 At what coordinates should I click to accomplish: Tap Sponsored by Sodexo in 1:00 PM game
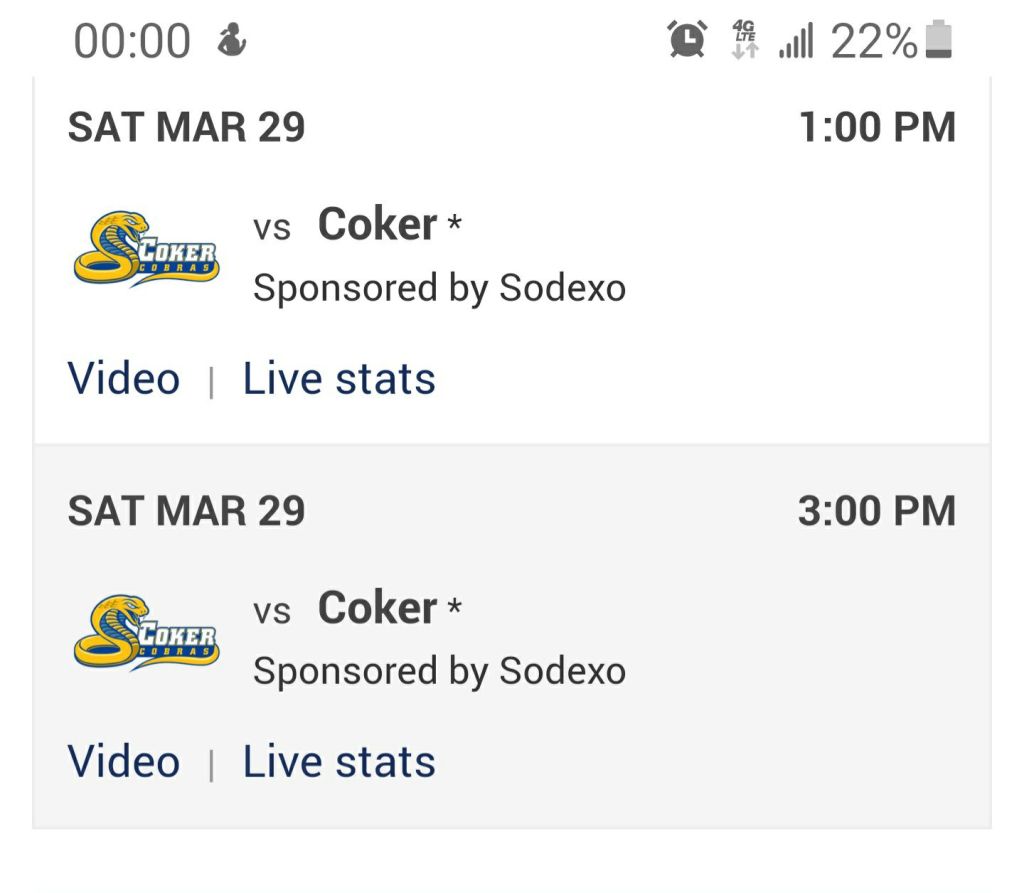439,288
